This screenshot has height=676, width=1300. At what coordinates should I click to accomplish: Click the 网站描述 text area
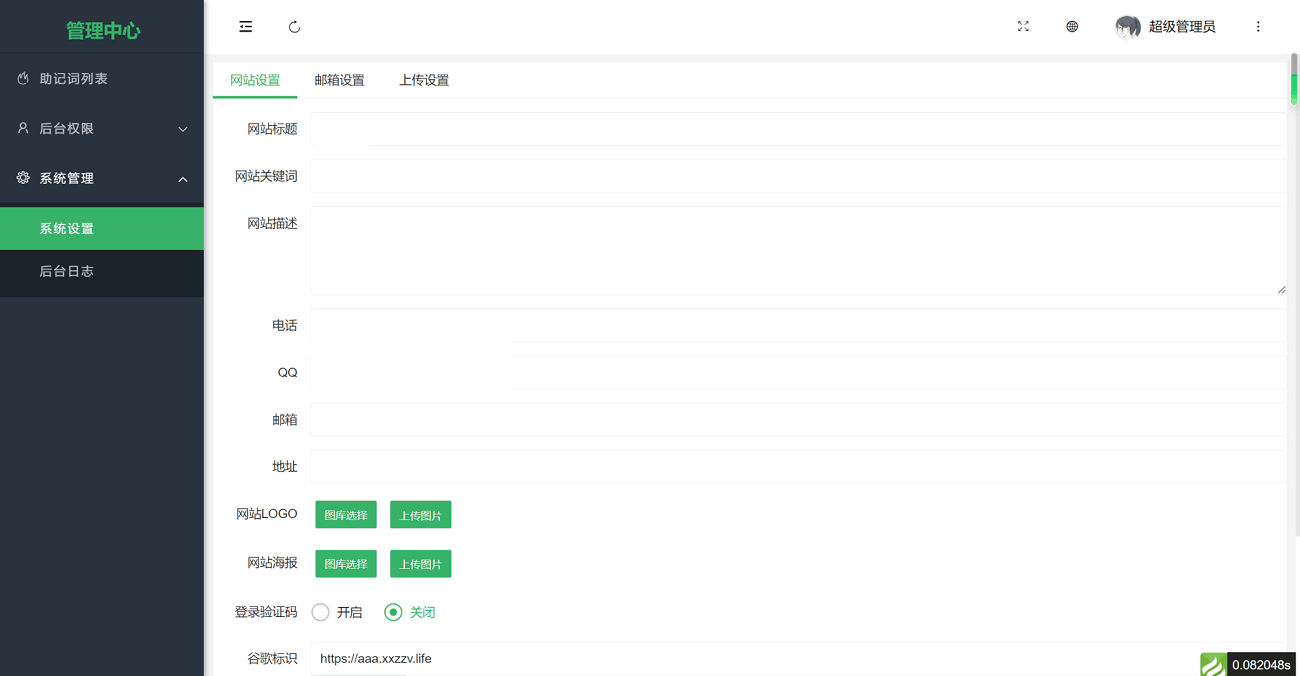(x=797, y=250)
